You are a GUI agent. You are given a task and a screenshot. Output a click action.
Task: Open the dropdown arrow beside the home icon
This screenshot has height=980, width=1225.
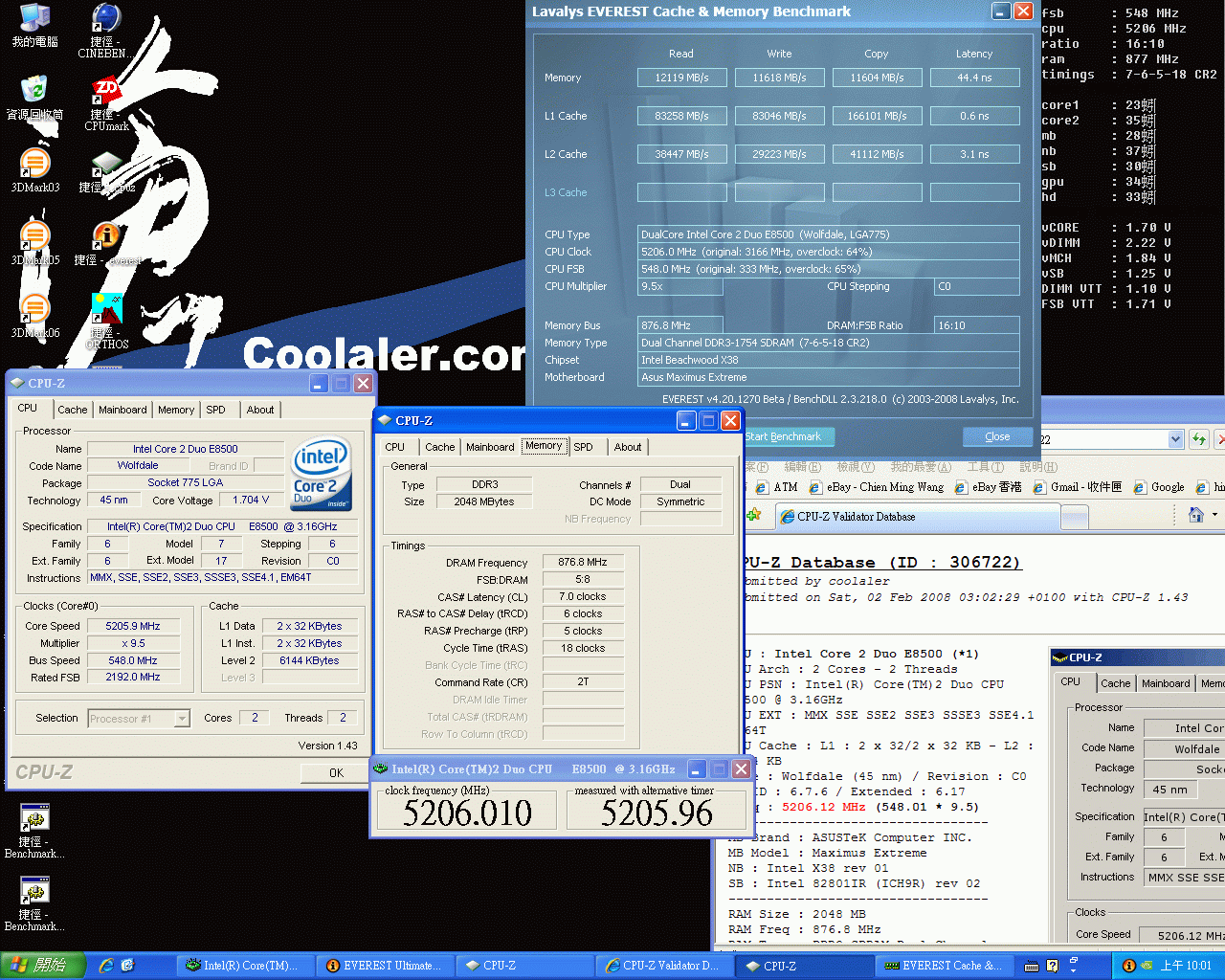coord(1214,515)
